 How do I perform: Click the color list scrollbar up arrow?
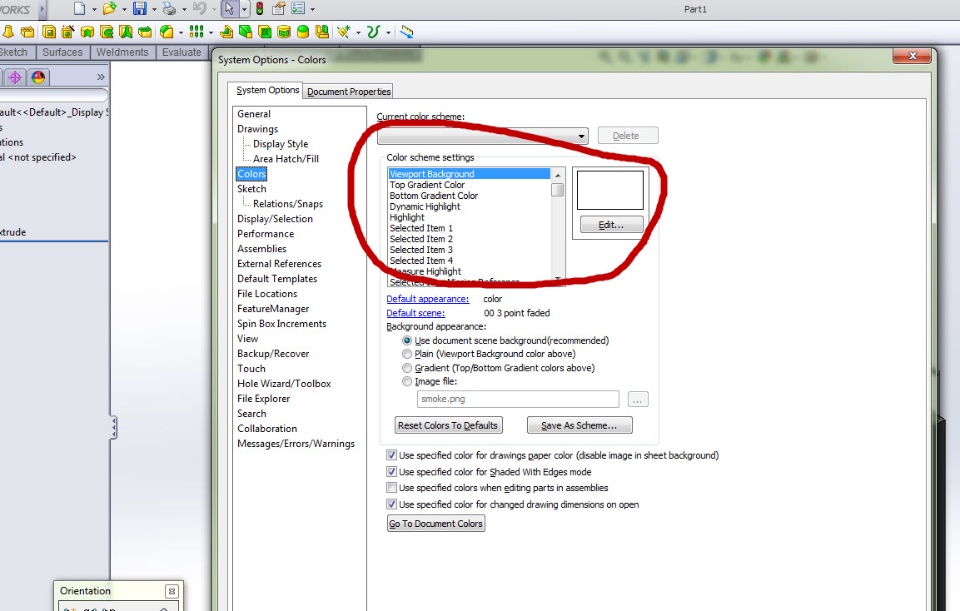tap(557, 175)
